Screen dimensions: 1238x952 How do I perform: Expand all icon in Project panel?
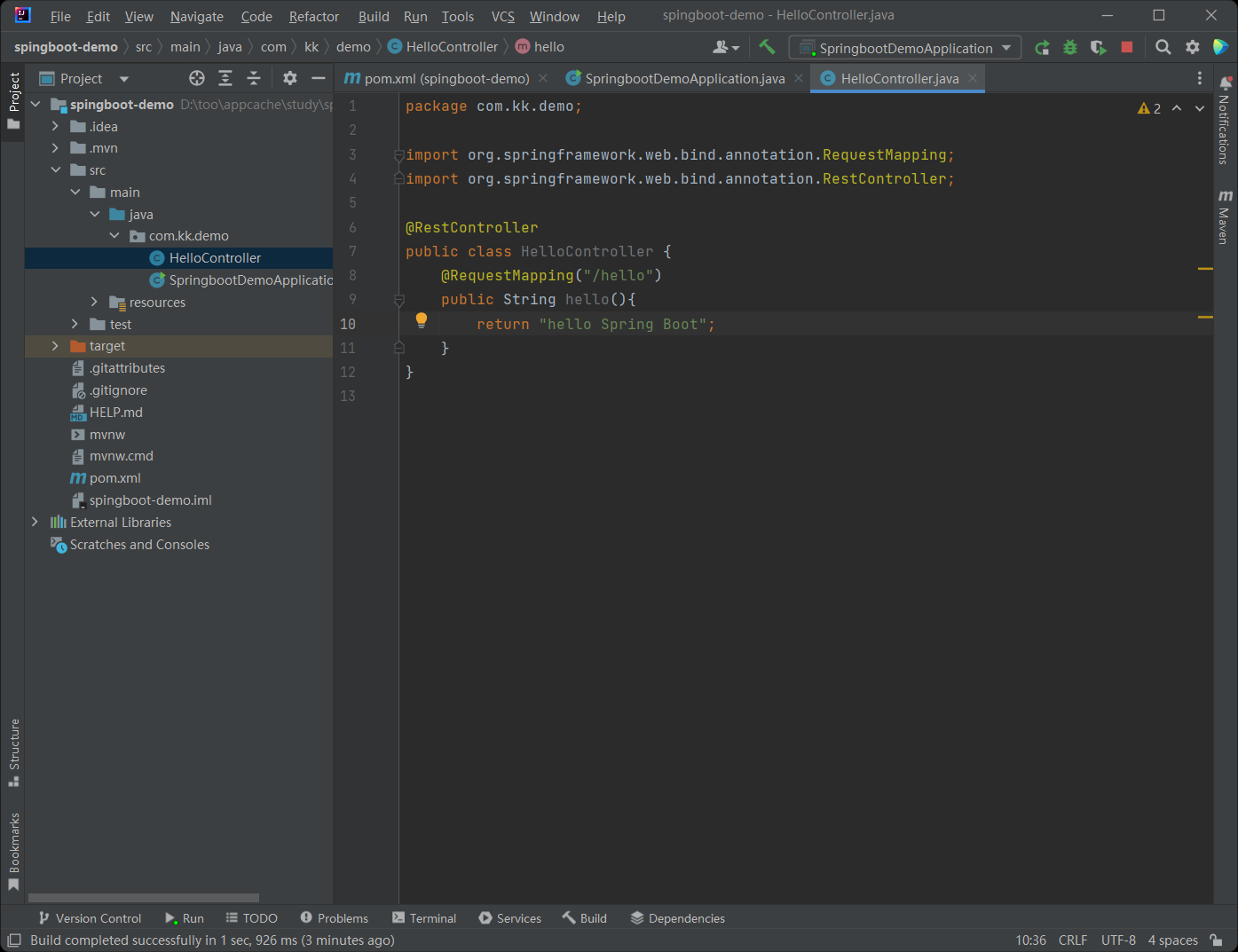point(225,78)
